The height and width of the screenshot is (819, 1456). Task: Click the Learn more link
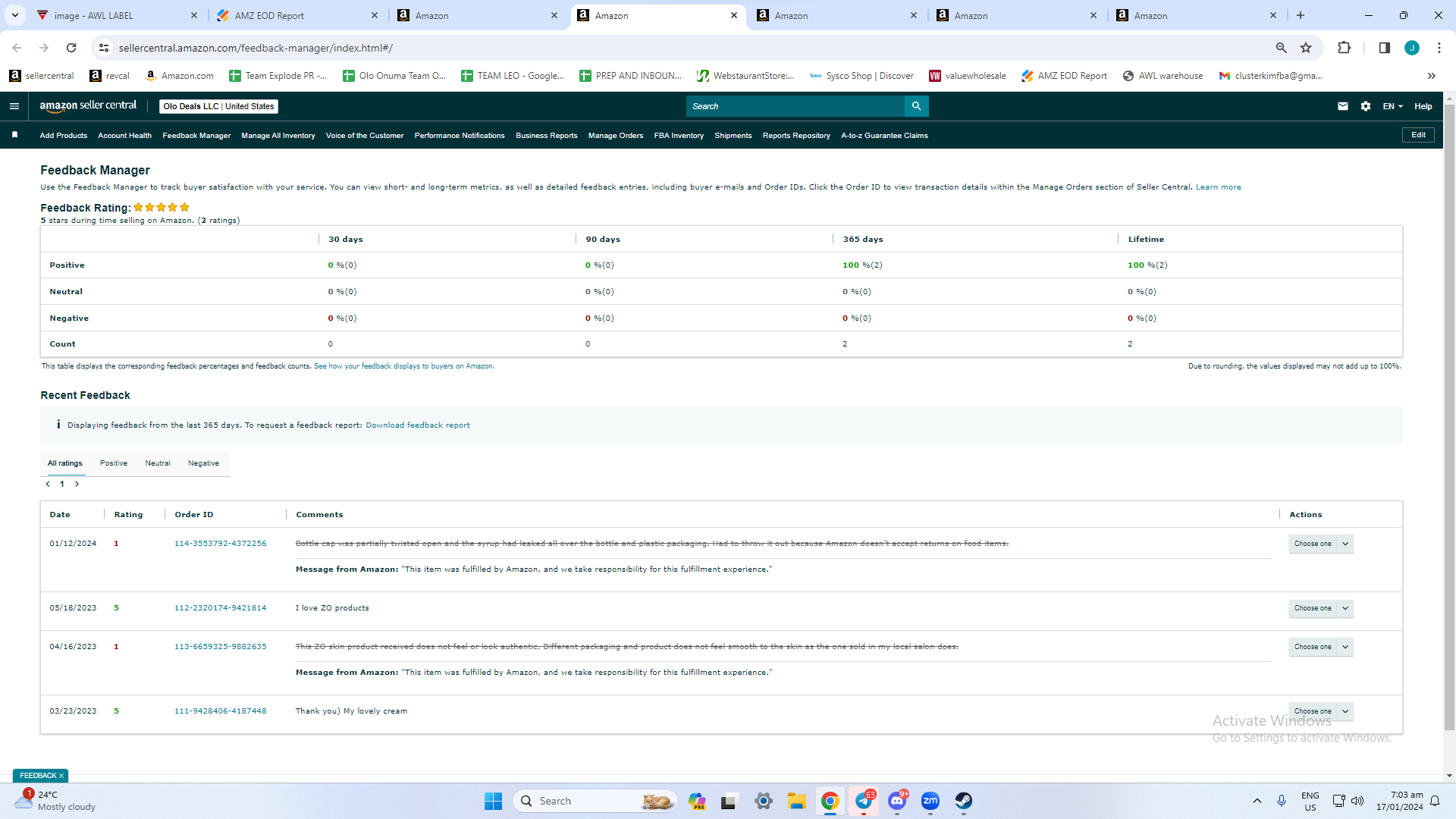pyautogui.click(x=1219, y=187)
